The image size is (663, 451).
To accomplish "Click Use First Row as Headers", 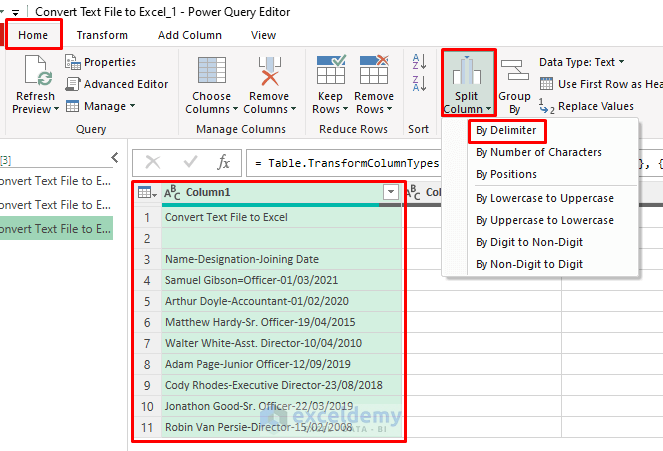I will (x=601, y=84).
